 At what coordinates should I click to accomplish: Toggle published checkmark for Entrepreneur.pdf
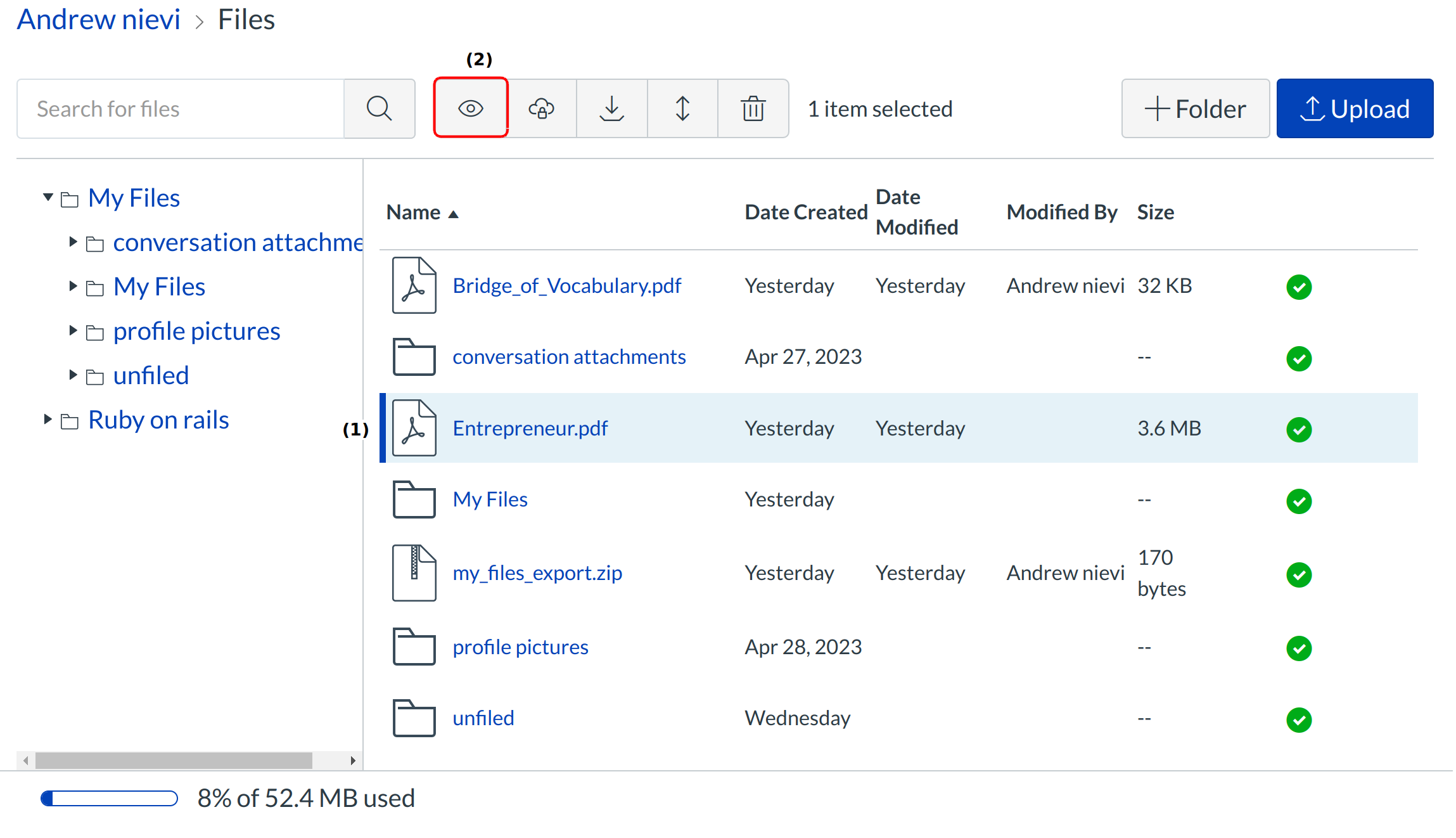click(x=1298, y=429)
